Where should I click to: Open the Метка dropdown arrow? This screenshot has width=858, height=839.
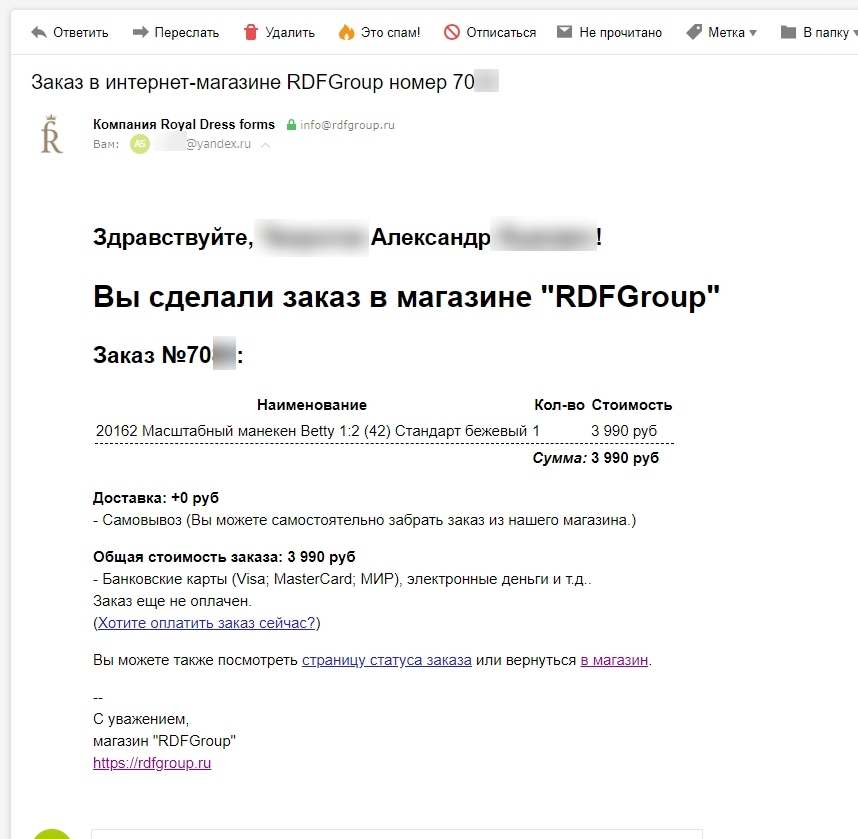pyautogui.click(x=753, y=33)
